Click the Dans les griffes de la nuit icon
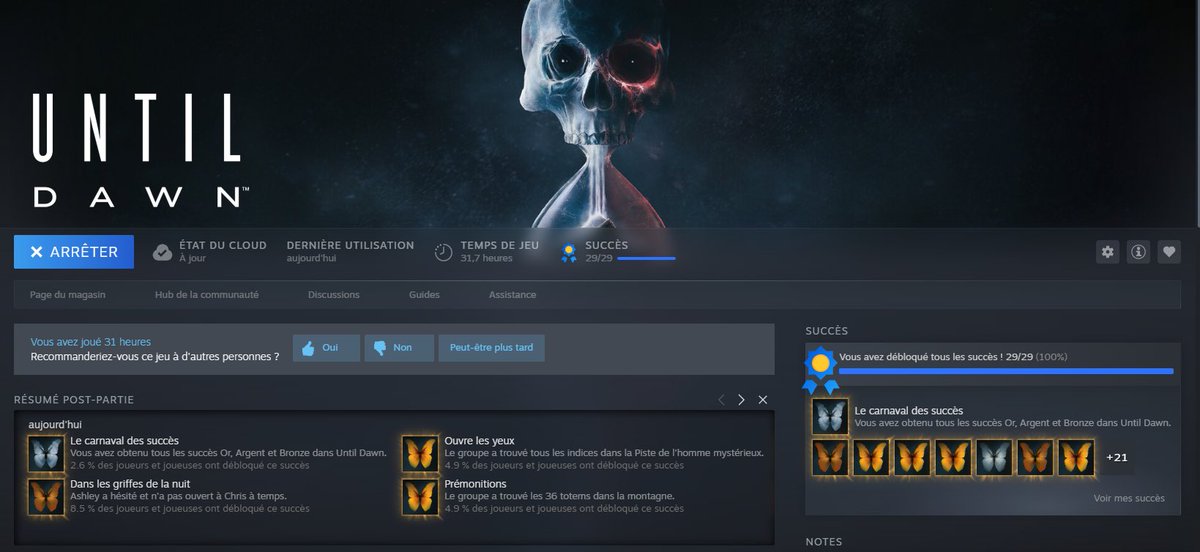 [46, 496]
